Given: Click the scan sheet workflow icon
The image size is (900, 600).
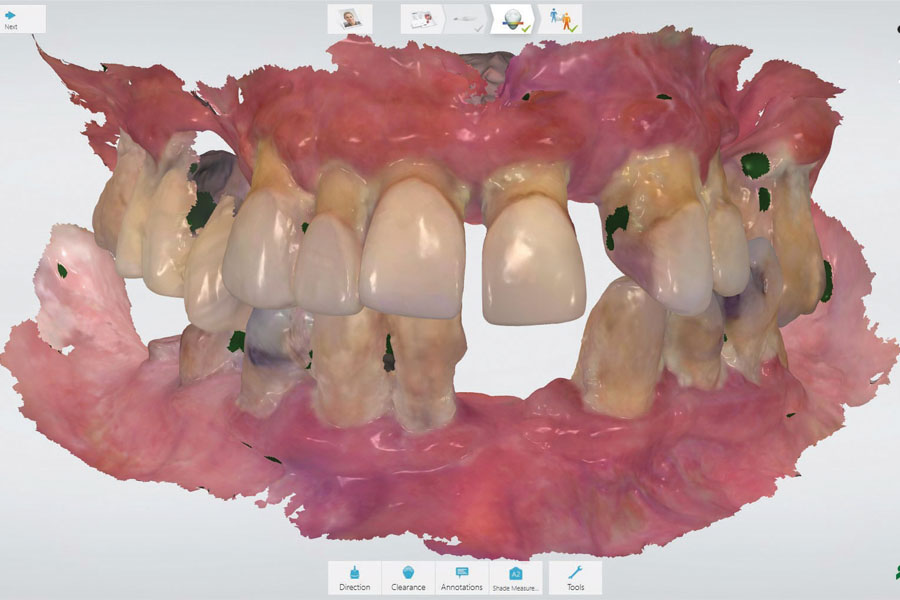Looking at the screenshot, I should point(419,17).
